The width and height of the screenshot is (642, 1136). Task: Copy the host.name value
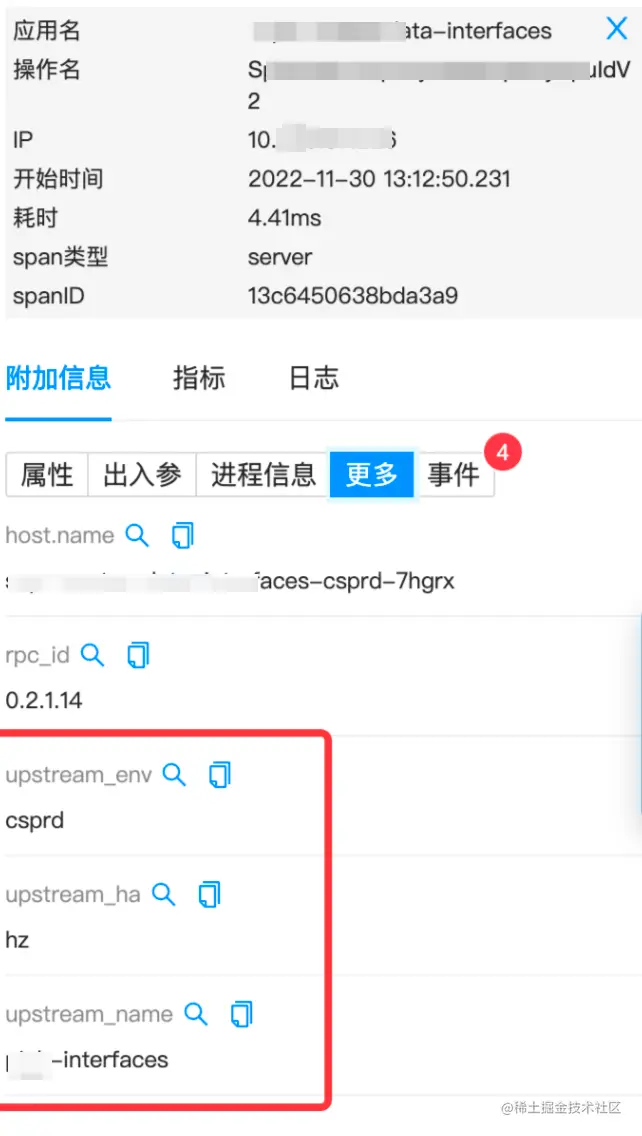point(183,535)
